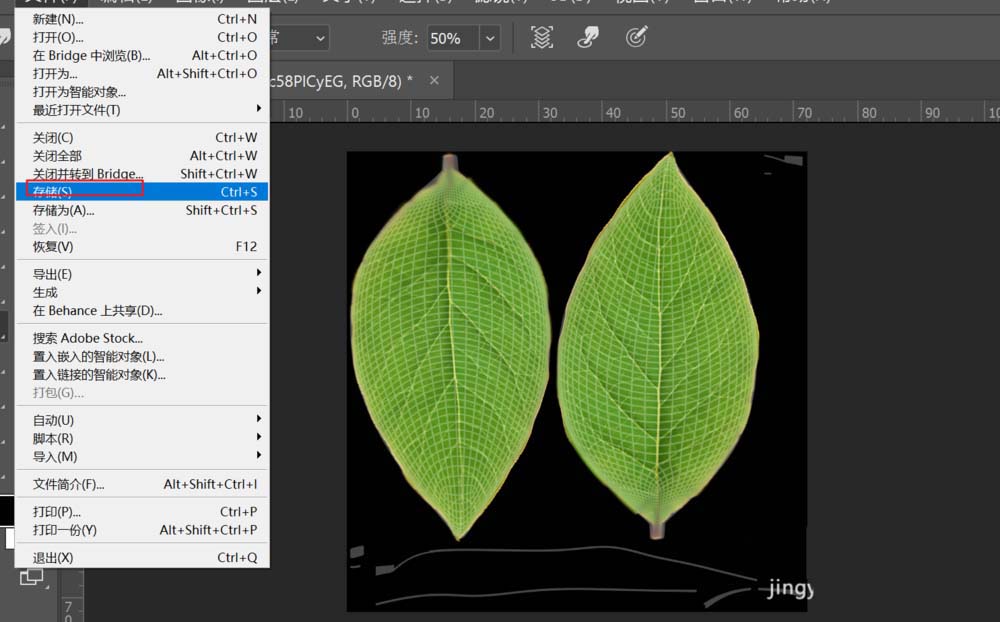
Task: Close the open document tab
Action: pos(435,82)
